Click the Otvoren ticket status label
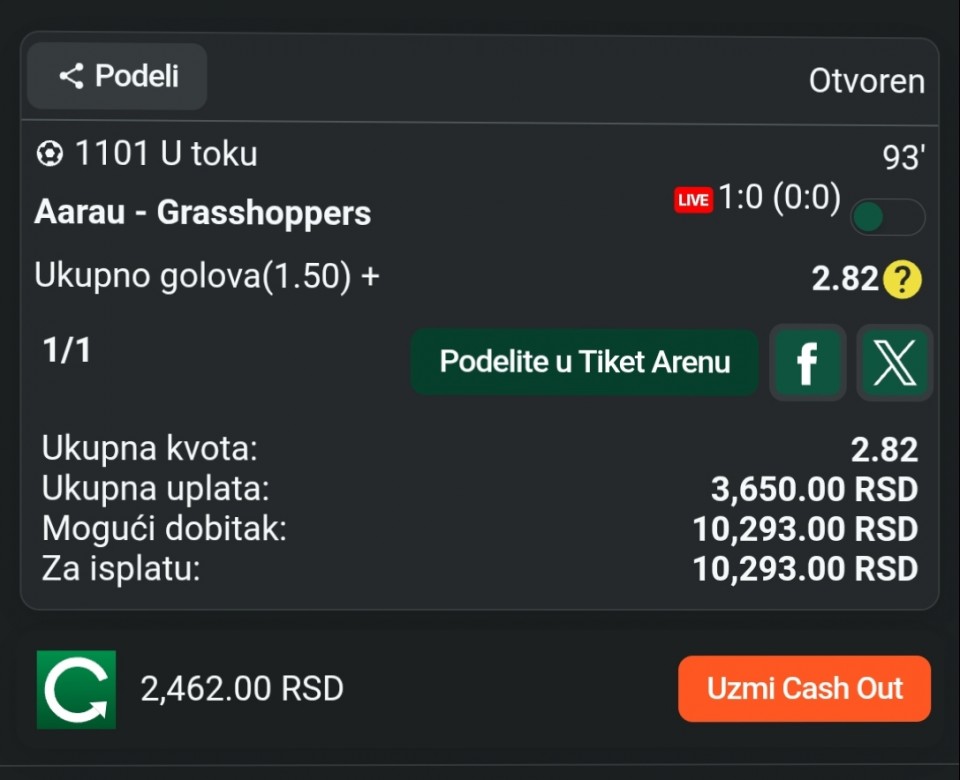Viewport: 960px width, 780px height. 866,81
